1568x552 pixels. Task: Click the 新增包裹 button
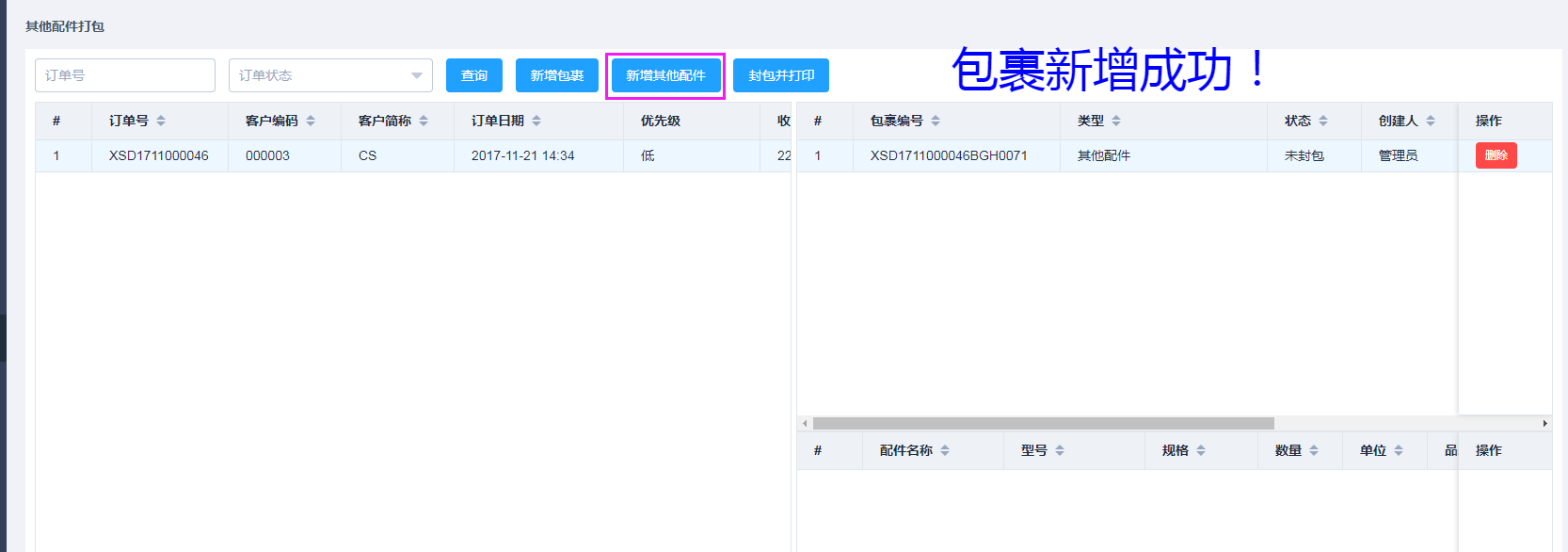[556, 75]
